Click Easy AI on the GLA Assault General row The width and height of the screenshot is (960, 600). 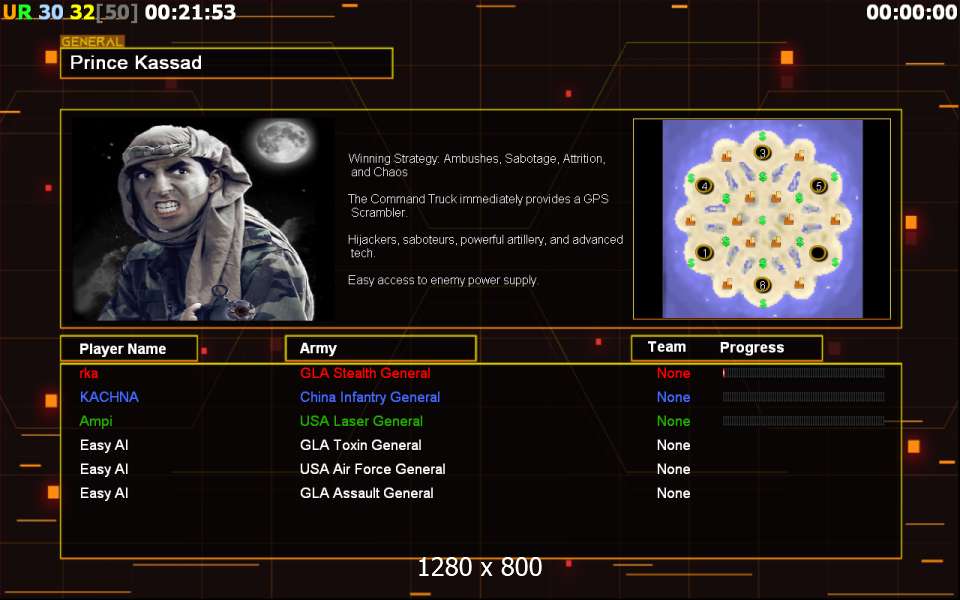pyautogui.click(x=104, y=493)
